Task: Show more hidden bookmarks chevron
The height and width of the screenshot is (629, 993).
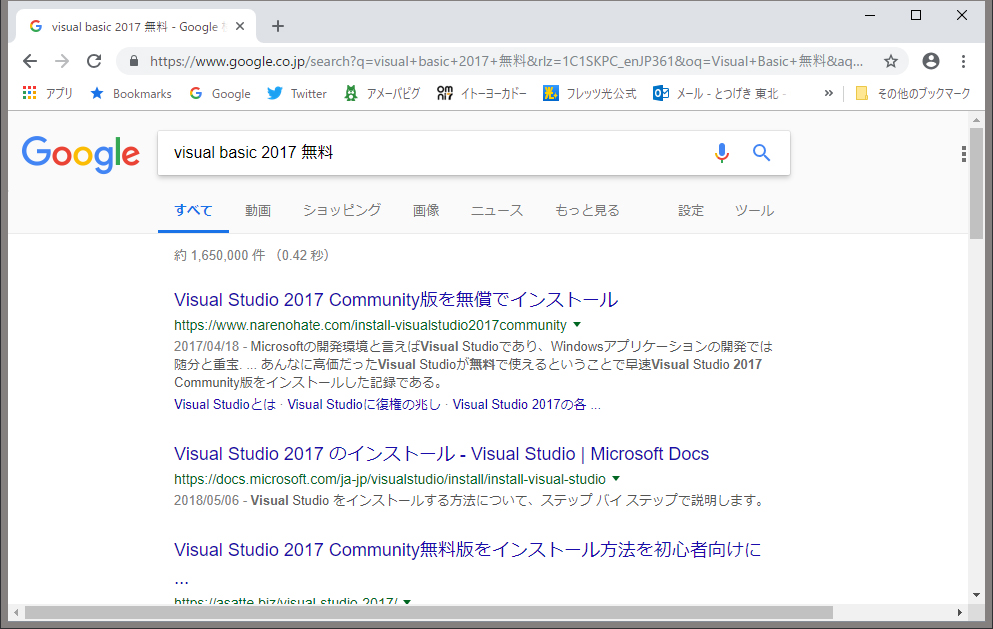Action: coord(828,94)
